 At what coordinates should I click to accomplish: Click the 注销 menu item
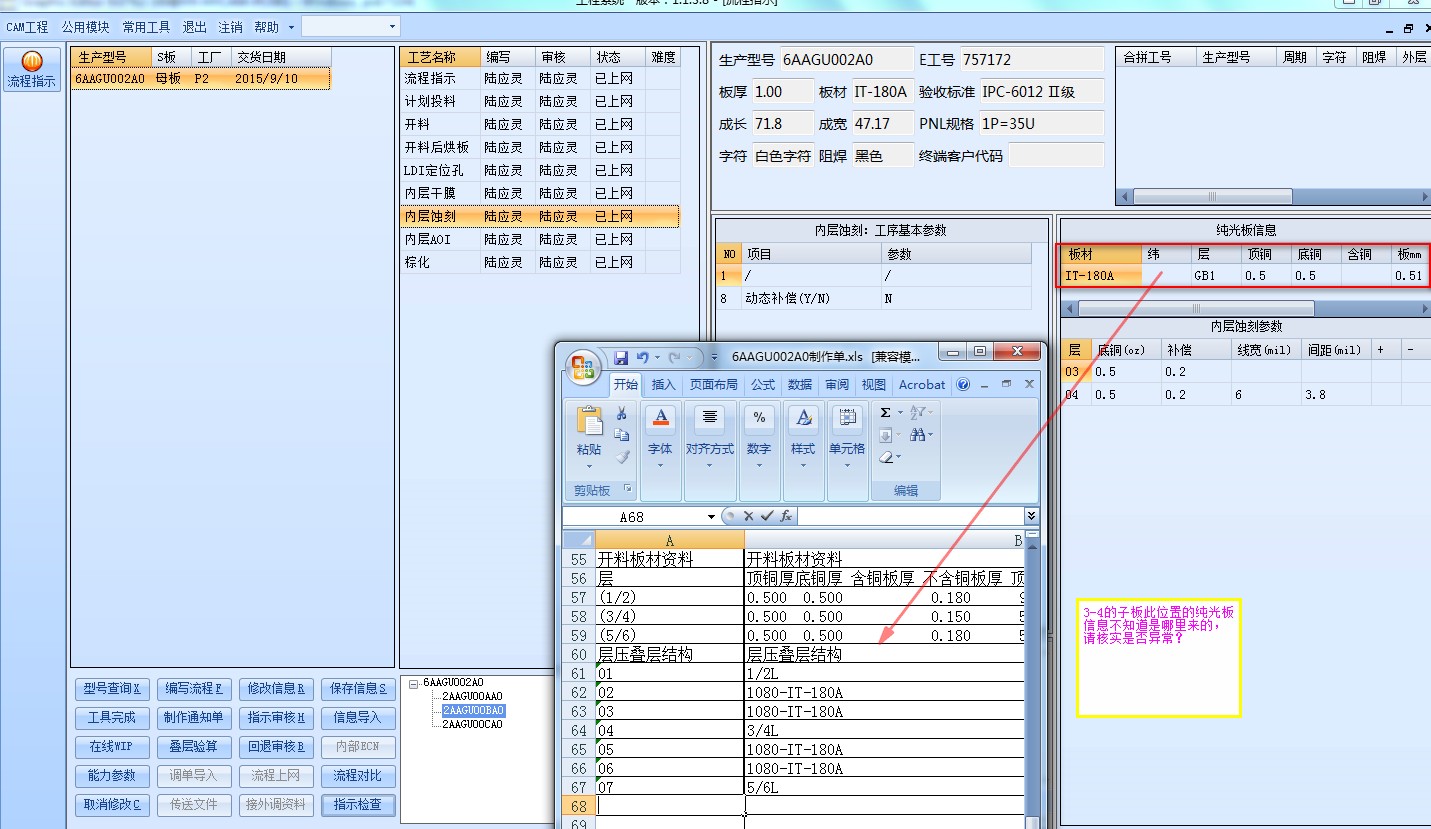(230, 28)
